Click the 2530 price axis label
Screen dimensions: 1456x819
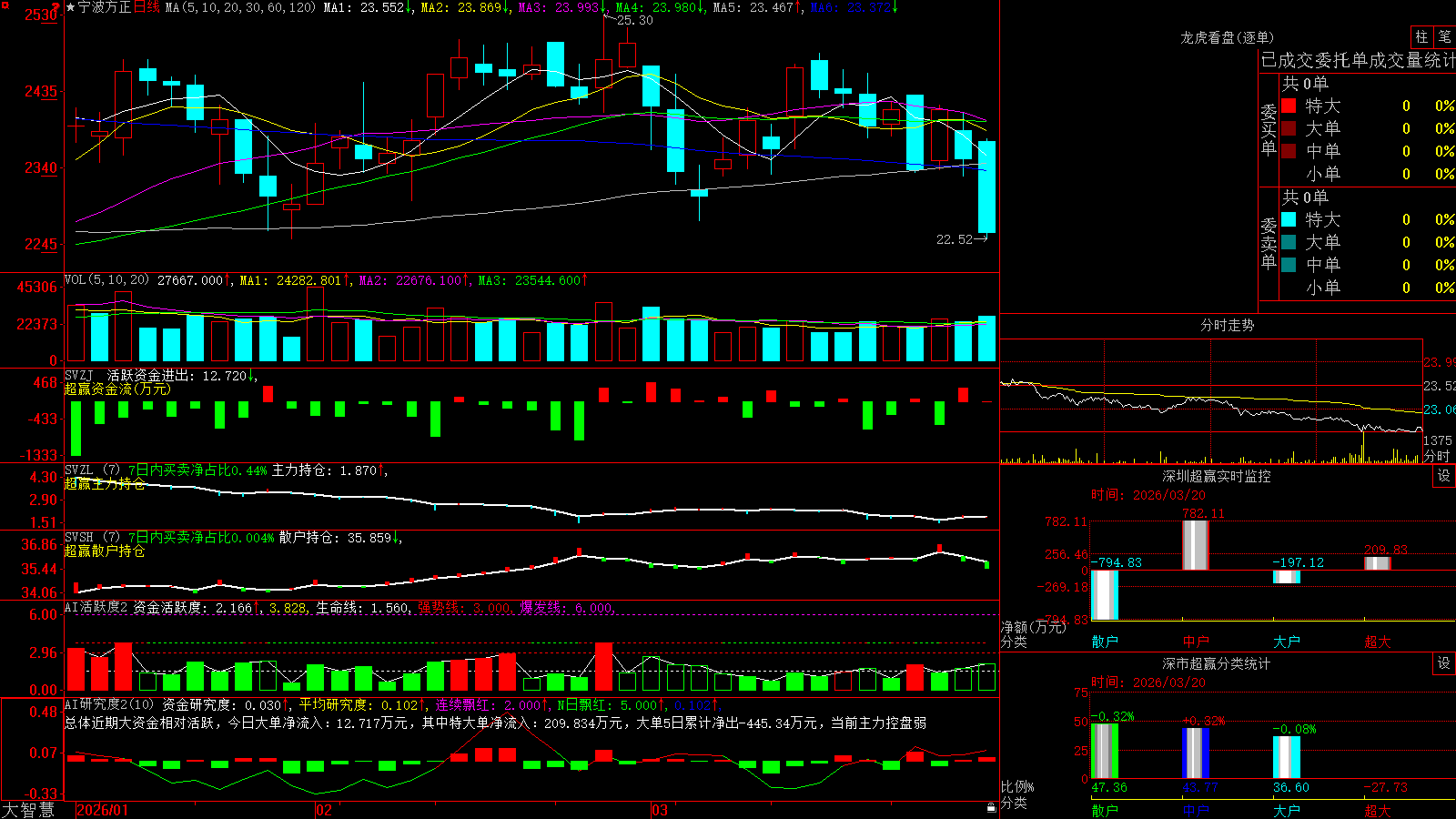40,15
